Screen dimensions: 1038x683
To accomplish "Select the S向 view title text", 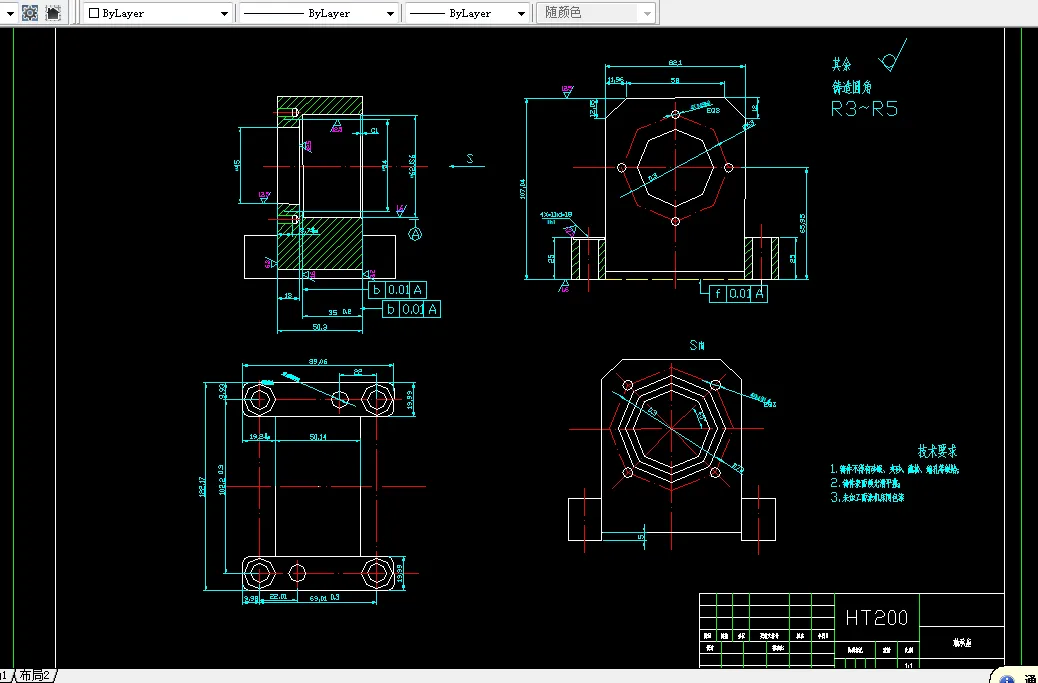I will pos(697,345).
